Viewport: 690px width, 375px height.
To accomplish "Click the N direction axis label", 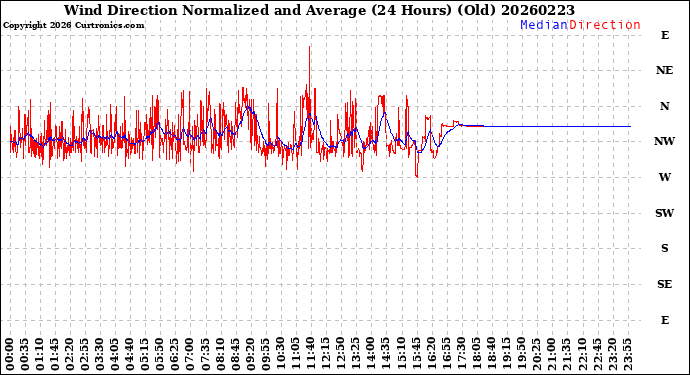I will (664, 106).
